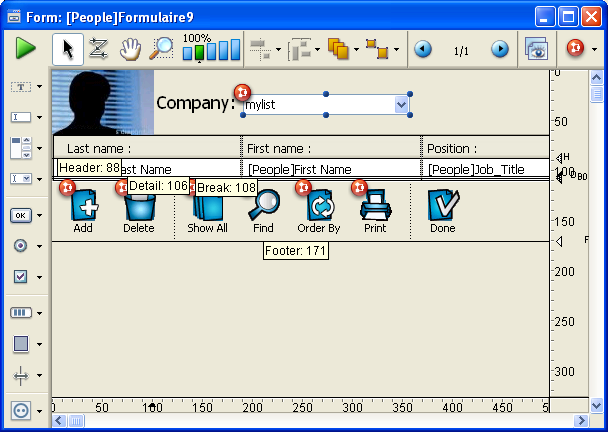The width and height of the screenshot is (608, 432).
Task: Click the green Execute form play button
Action: (x=25, y=48)
